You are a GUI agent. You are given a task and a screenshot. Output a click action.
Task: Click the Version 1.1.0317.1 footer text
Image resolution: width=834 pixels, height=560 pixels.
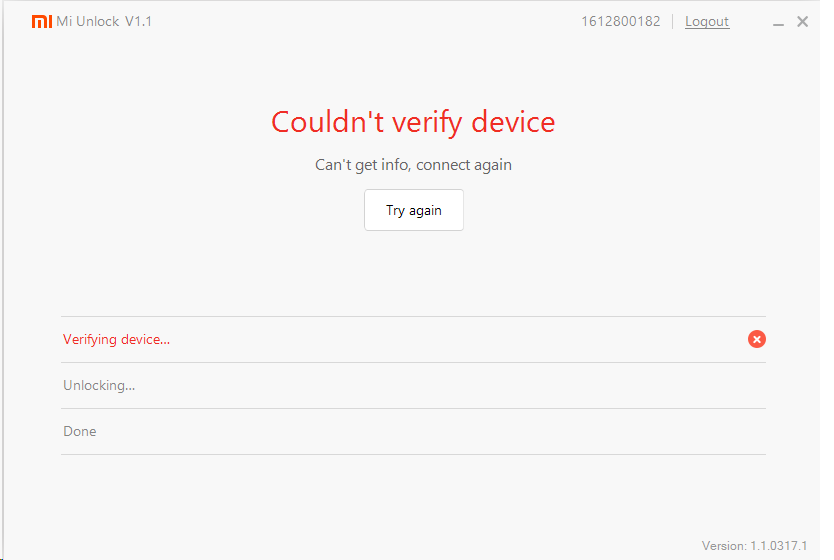coord(754,546)
